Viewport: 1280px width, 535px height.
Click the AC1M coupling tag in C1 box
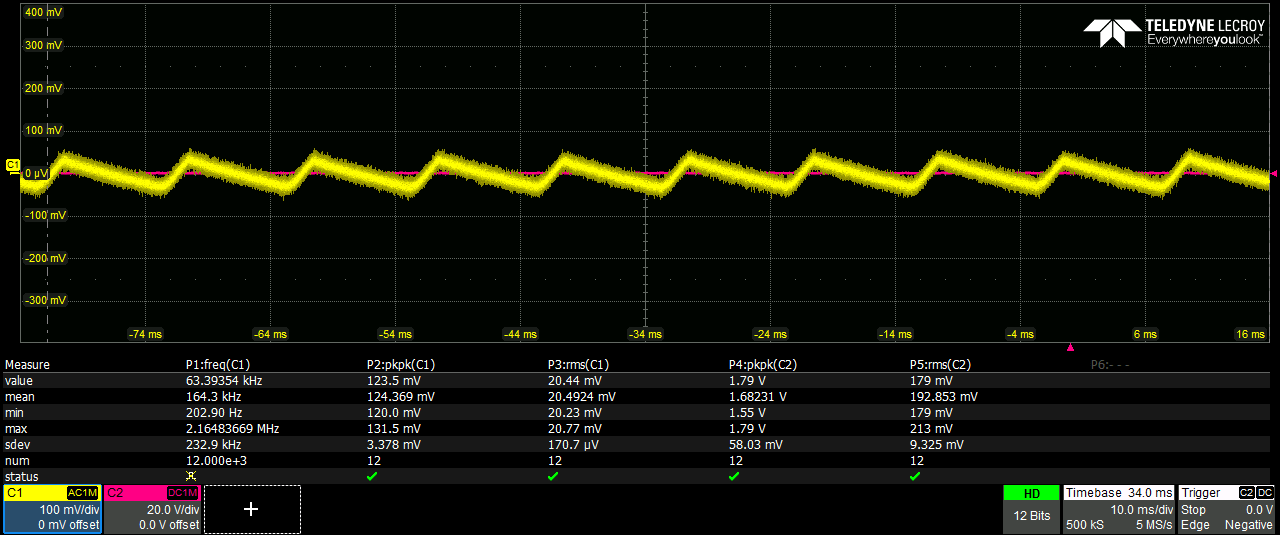pos(82,493)
